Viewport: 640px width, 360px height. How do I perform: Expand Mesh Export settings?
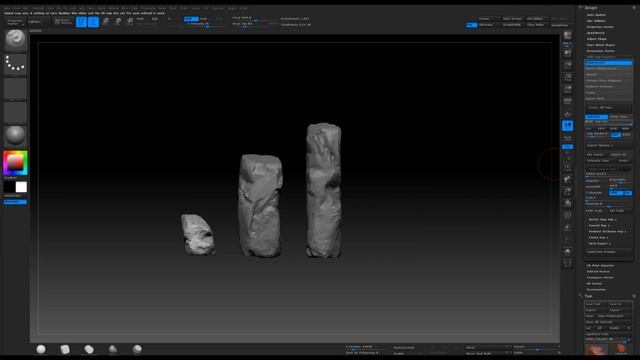[x=600, y=243]
